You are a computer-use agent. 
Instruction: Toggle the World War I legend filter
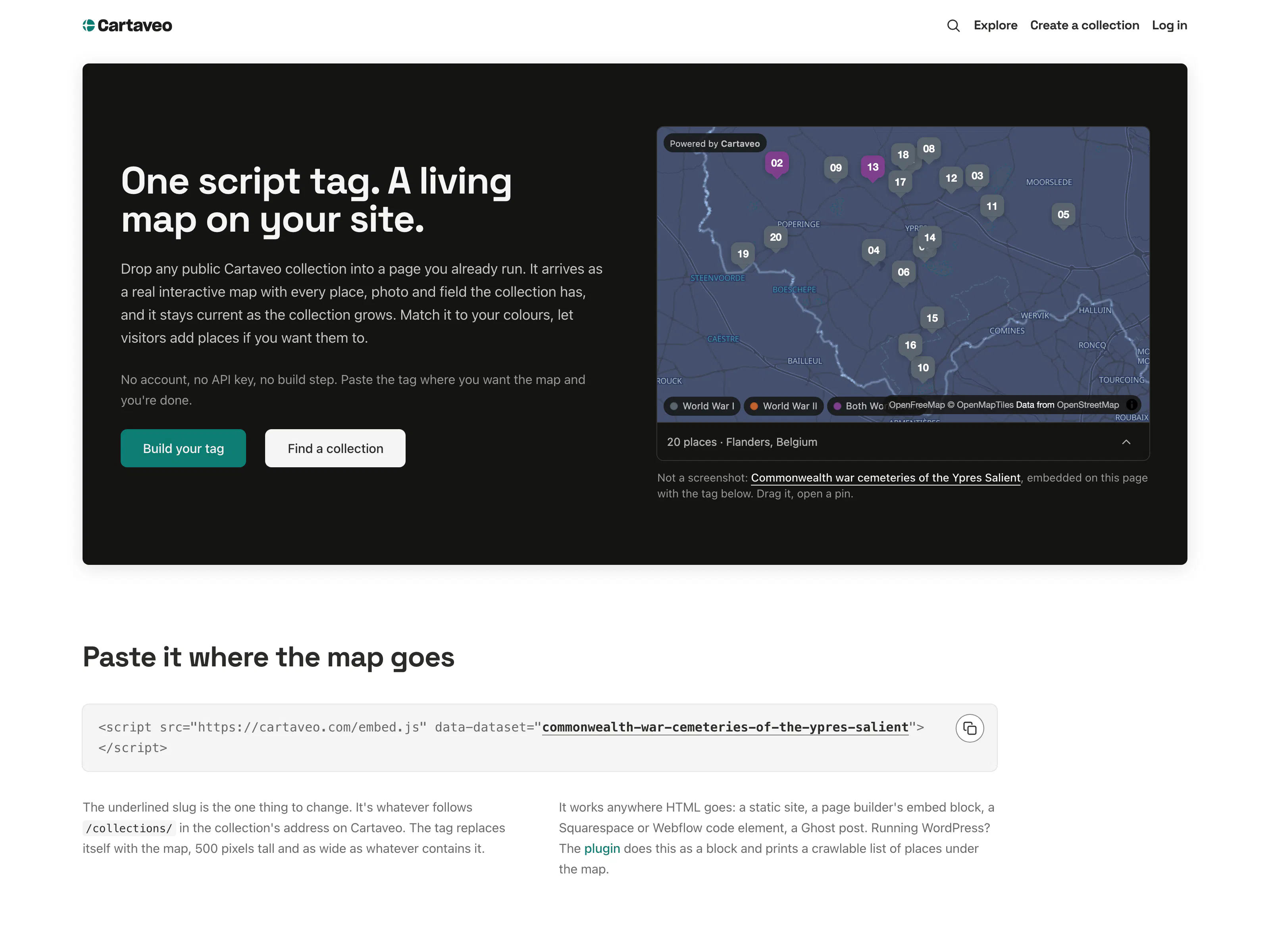pos(702,406)
